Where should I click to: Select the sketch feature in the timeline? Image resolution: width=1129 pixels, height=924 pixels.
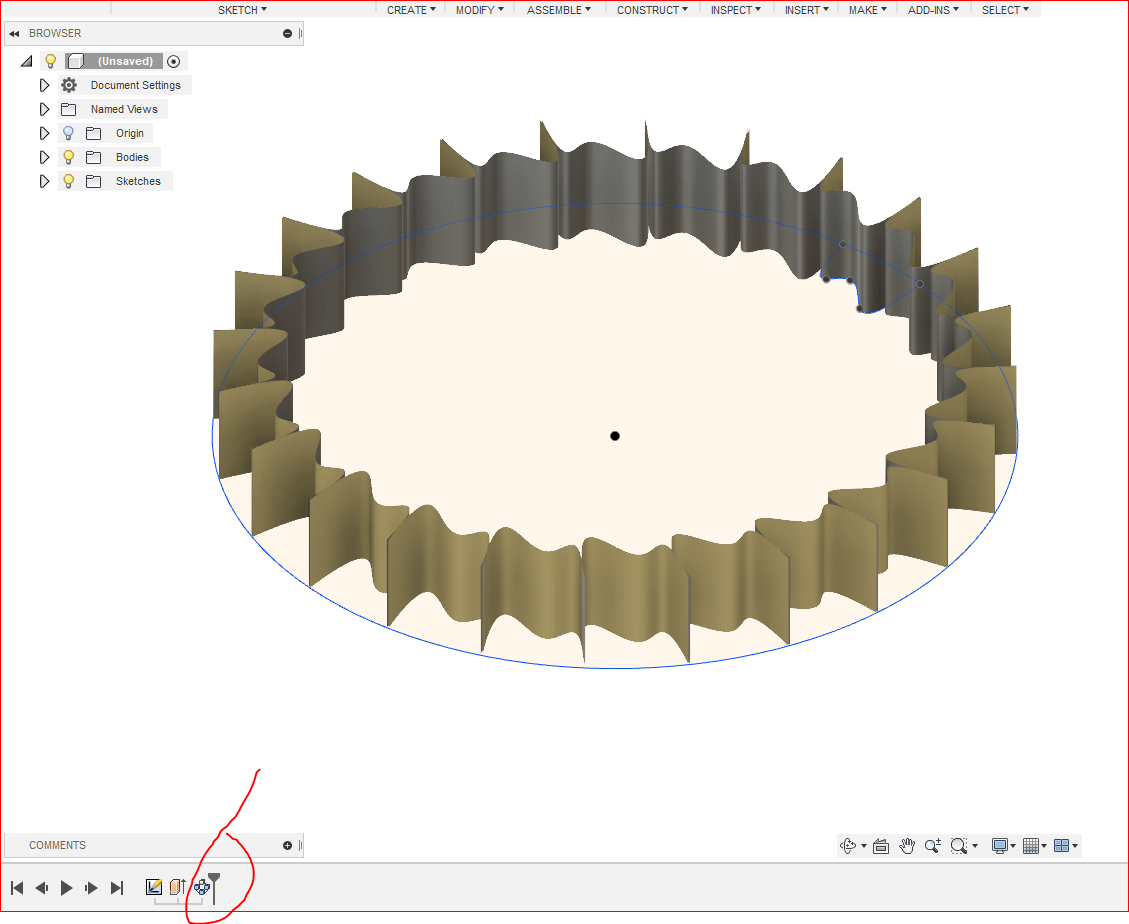point(153,886)
